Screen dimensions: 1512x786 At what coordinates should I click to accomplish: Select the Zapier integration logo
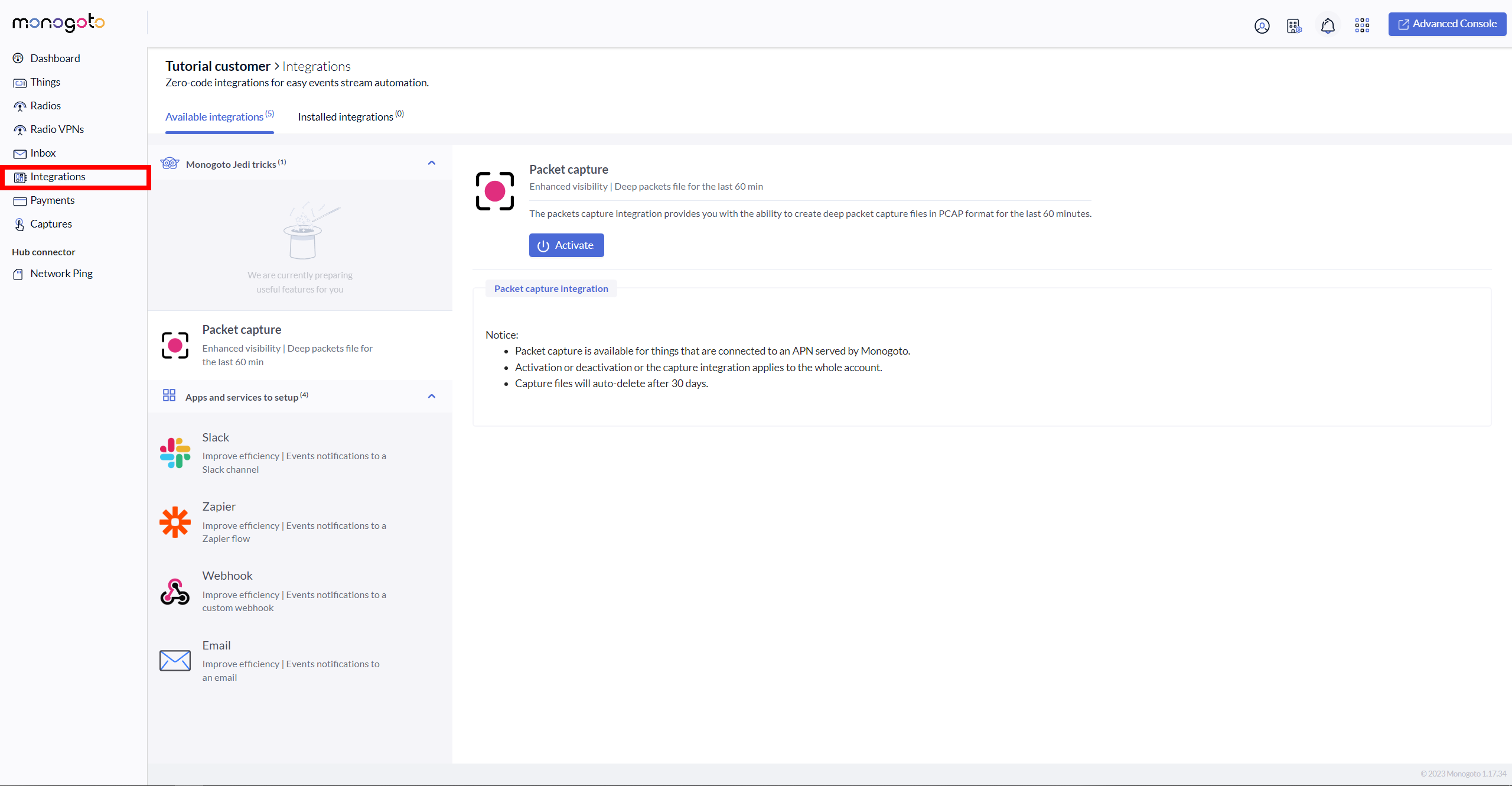click(175, 522)
